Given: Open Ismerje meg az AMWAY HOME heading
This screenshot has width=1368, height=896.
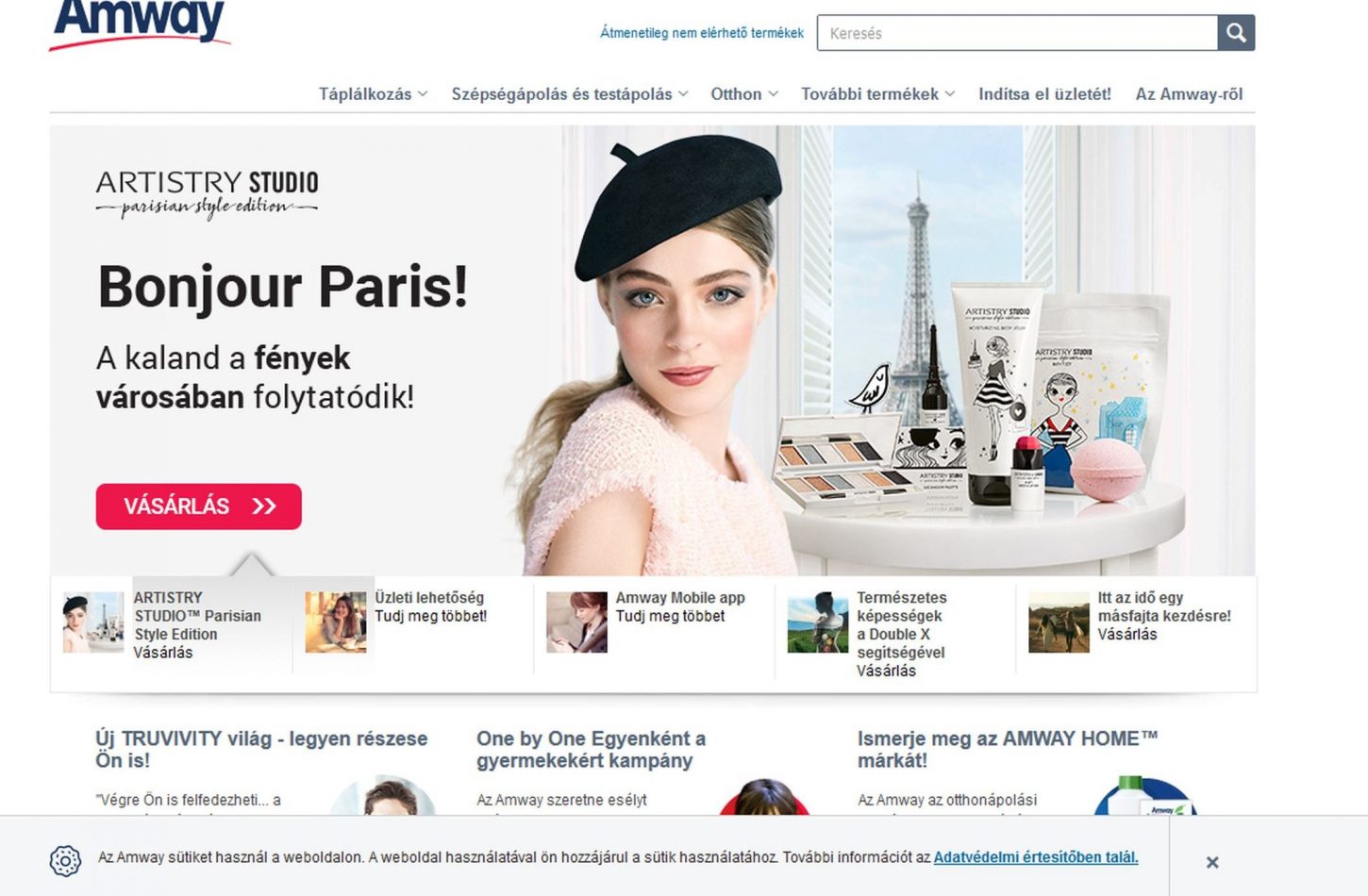Looking at the screenshot, I should pos(1008,749).
